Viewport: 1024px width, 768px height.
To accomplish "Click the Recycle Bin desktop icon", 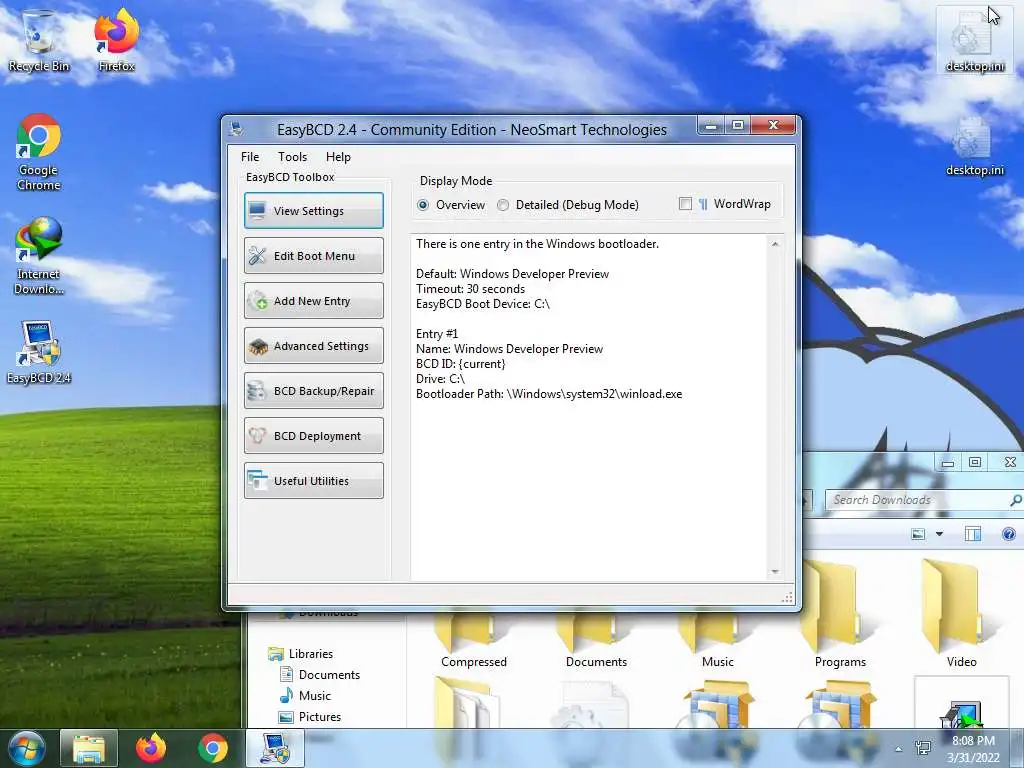I will [39, 40].
